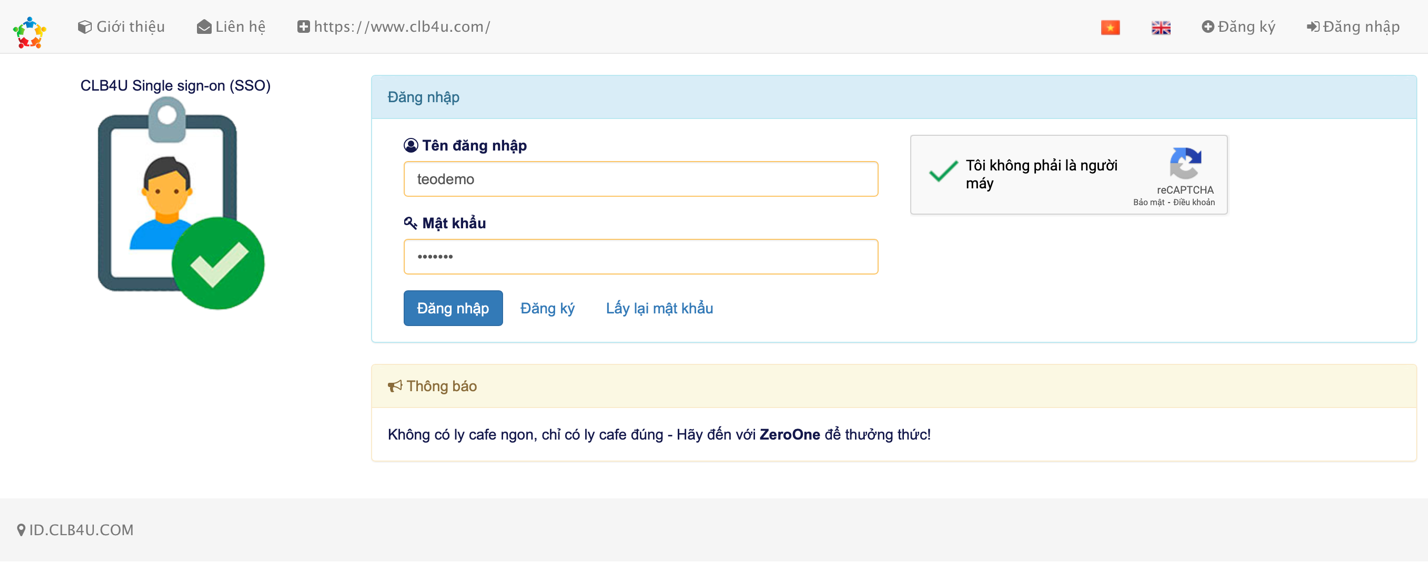Open Giới thiệu in the navigation bar
Screen dimensions: 1428x568
point(121,27)
